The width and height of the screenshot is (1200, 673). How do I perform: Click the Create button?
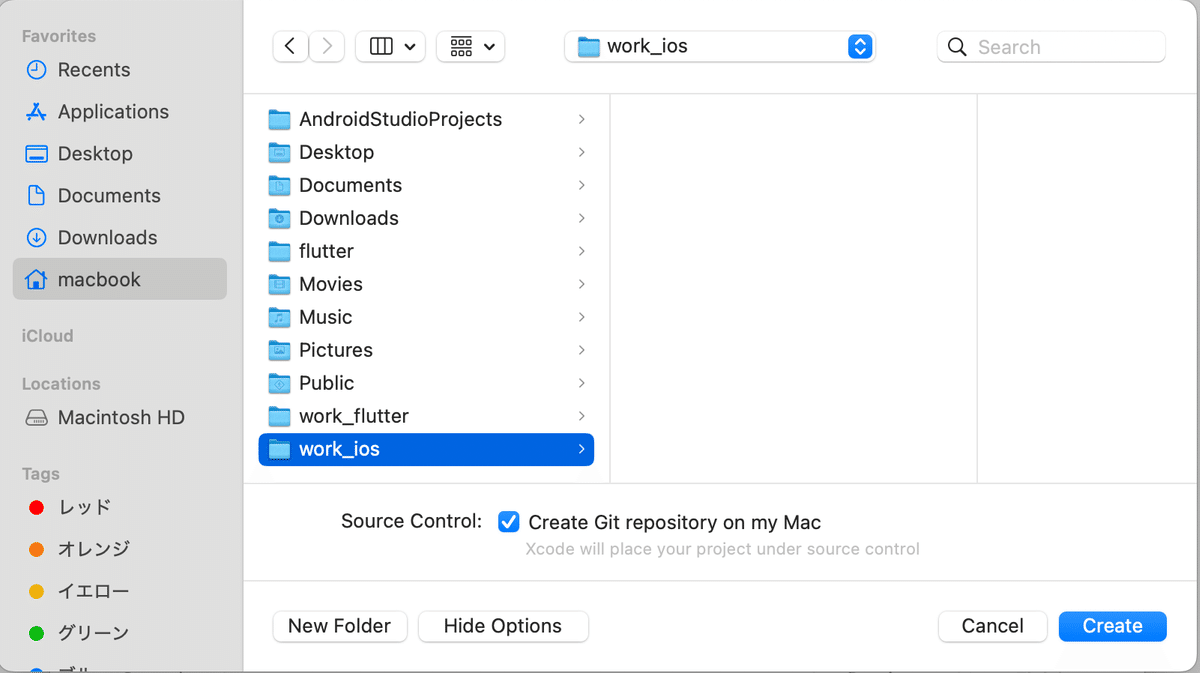coord(1112,626)
